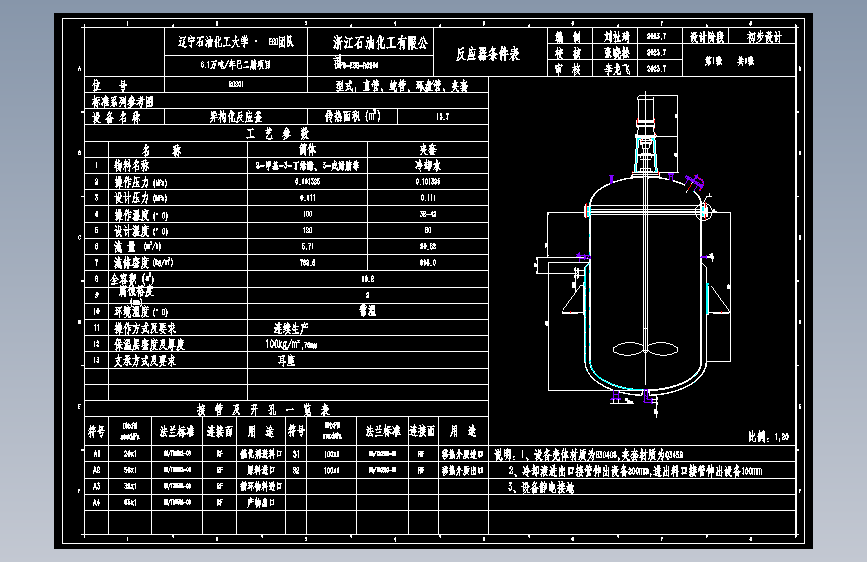The width and height of the screenshot is (867, 562).
Task: Select the 流量 row label
Action: 137,247
